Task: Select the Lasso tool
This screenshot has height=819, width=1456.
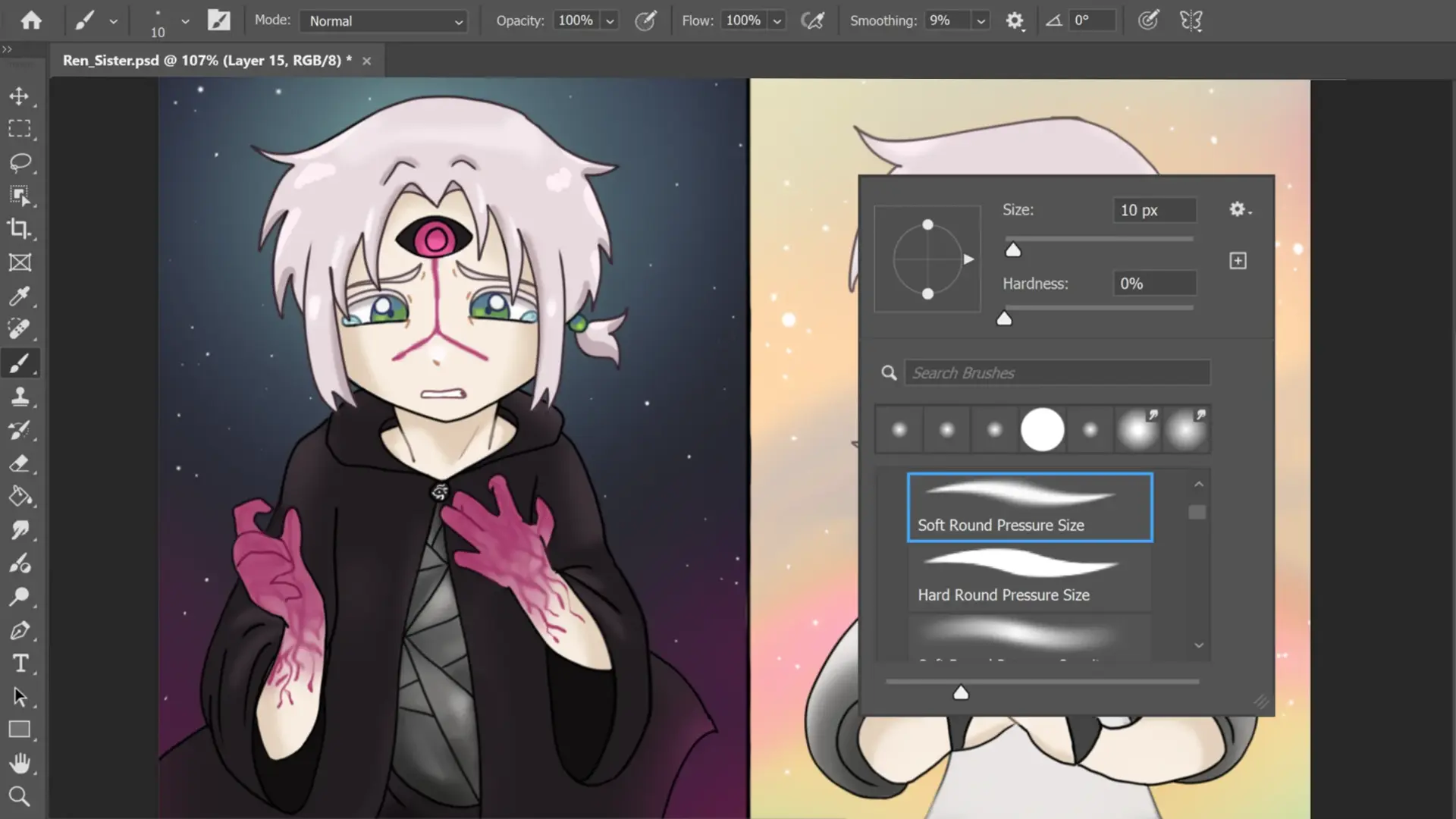Action: coord(20,162)
